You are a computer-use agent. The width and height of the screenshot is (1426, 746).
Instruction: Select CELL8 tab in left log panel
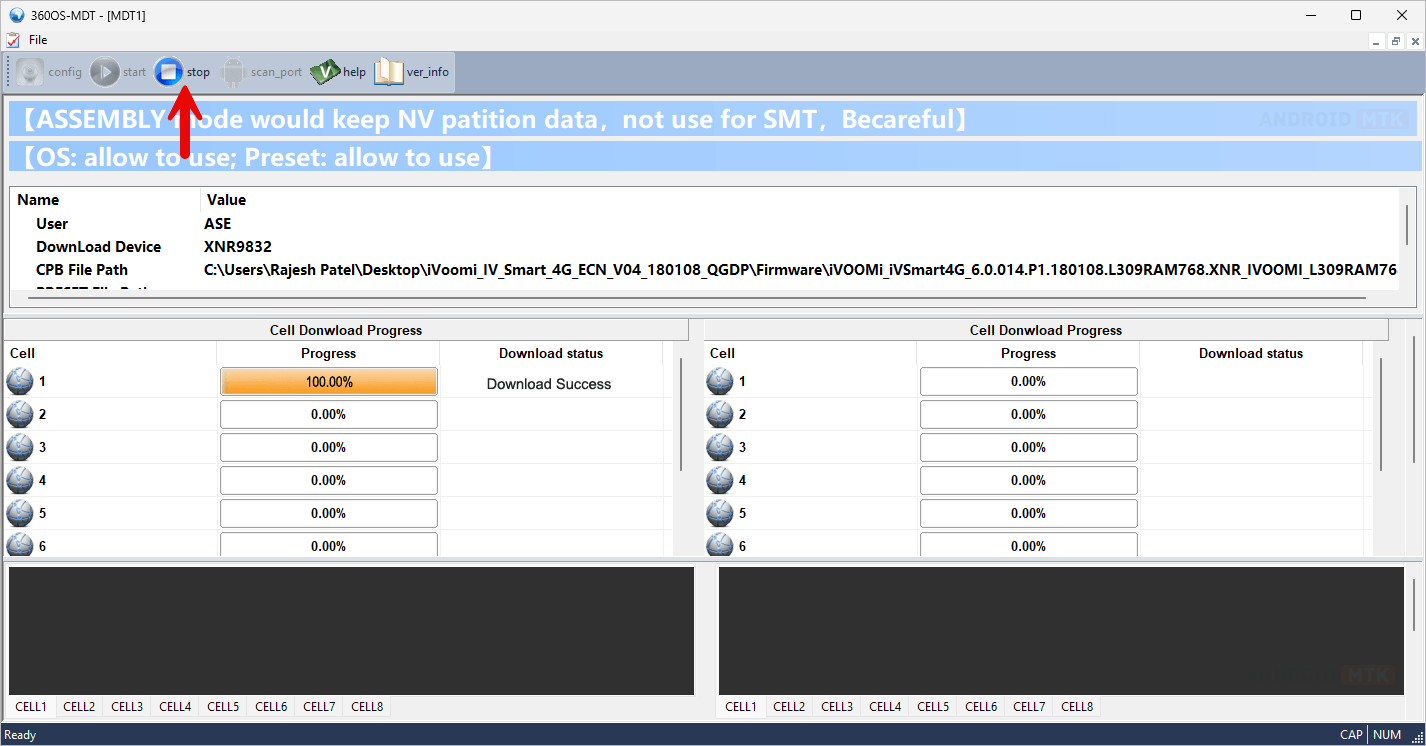click(x=367, y=707)
